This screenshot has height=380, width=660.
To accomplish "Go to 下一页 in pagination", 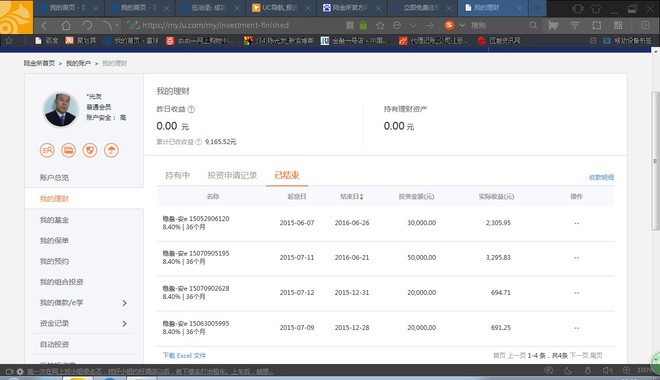I will [x=578, y=356].
